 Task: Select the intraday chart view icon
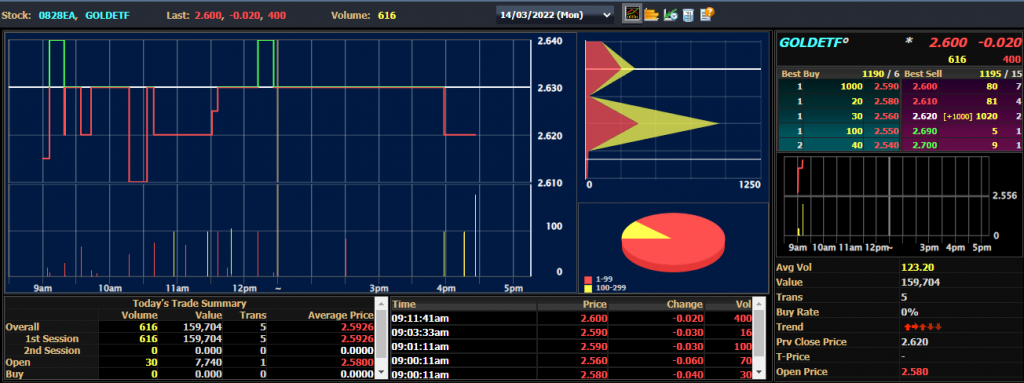(632, 14)
